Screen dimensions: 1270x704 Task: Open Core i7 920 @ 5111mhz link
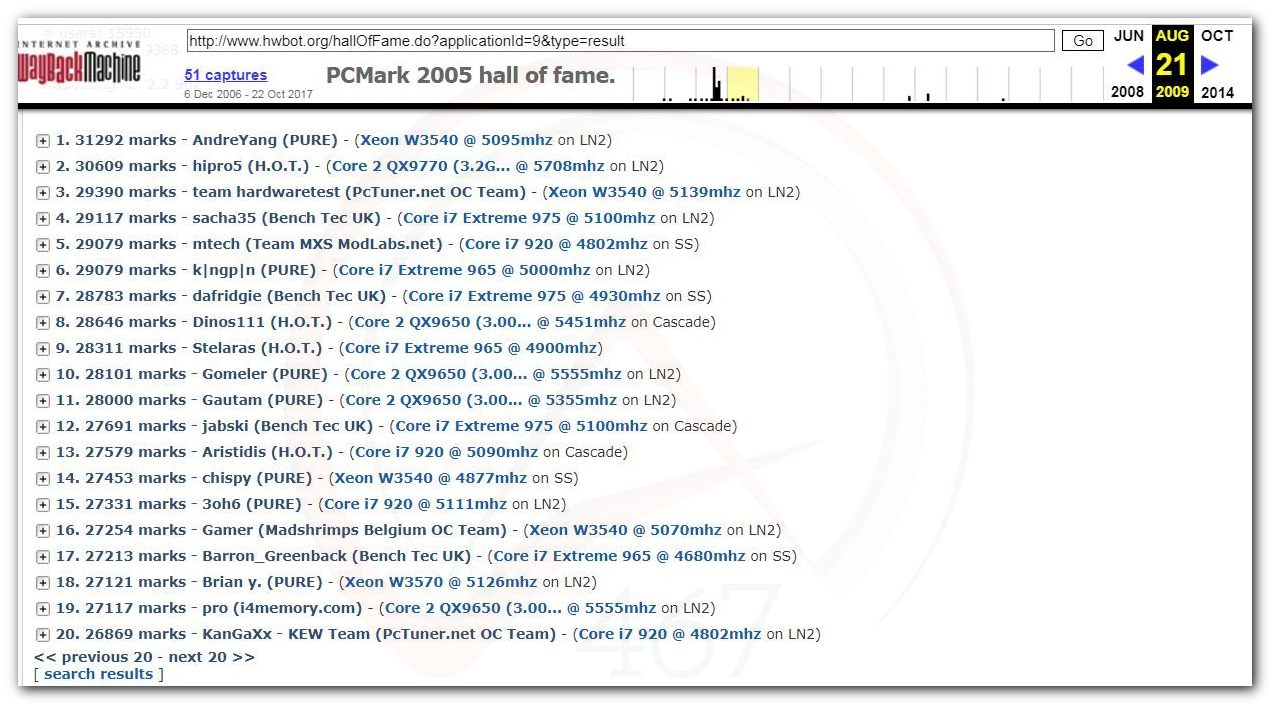[x=415, y=504]
